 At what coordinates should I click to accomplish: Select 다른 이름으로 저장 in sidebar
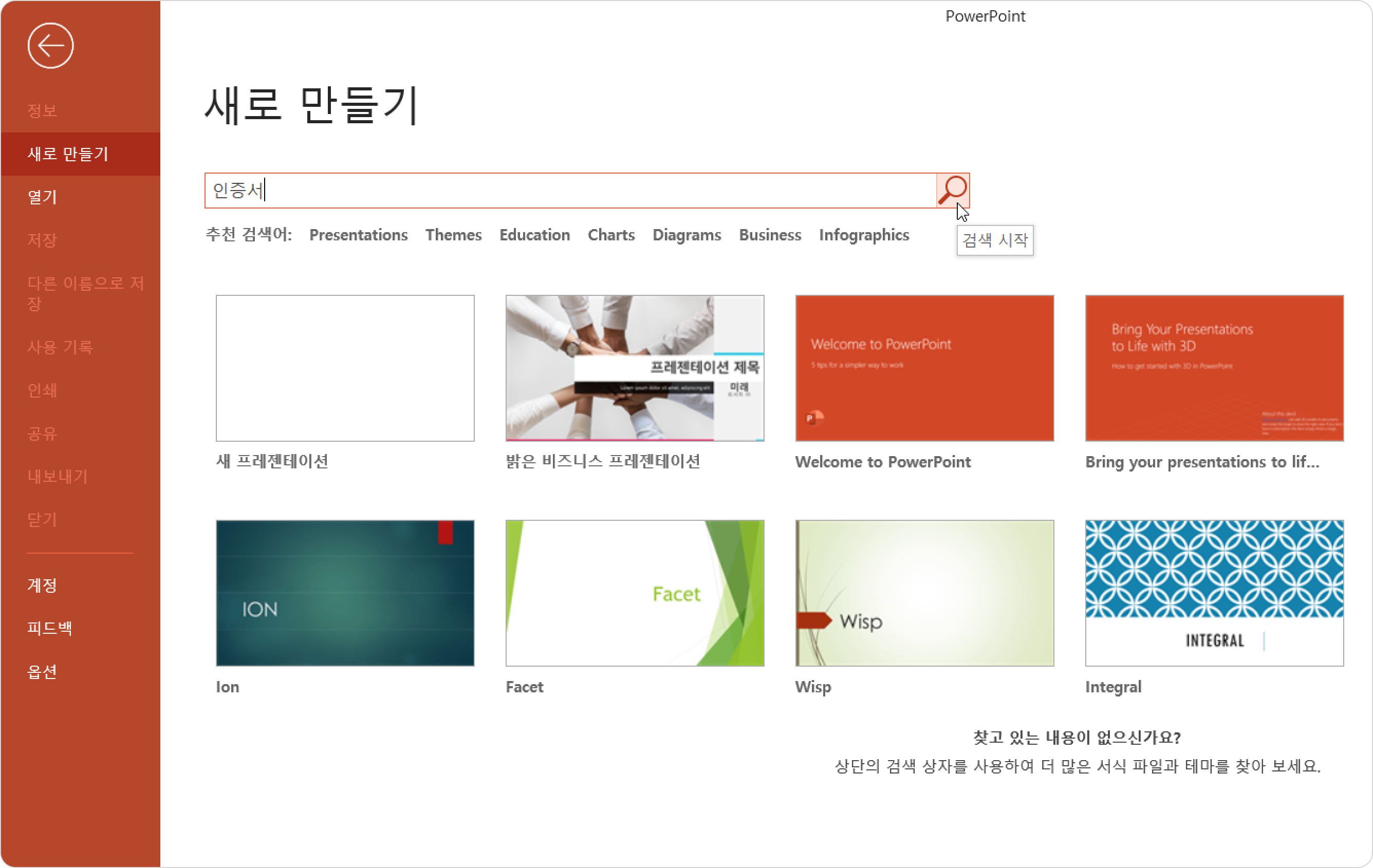[85, 293]
